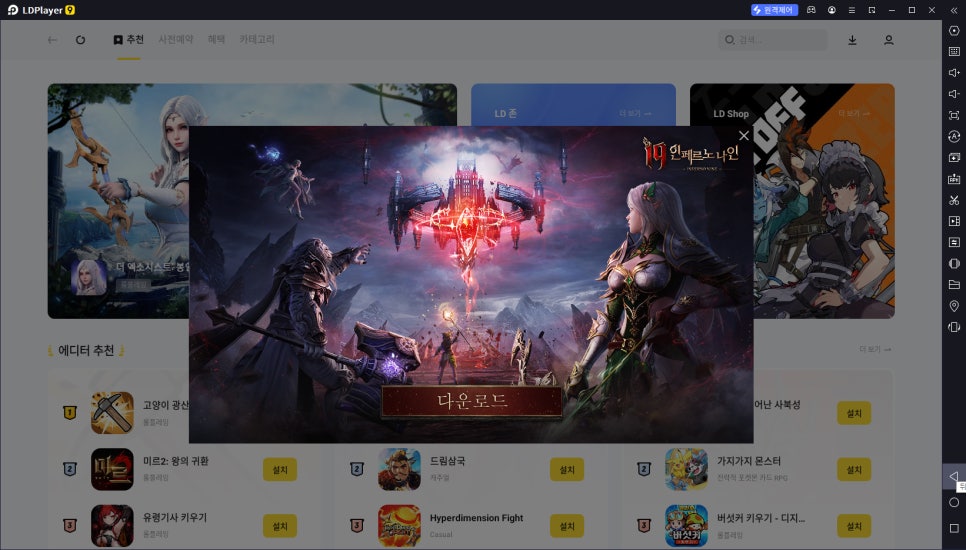This screenshot has height=550, width=966.
Task: Open 고양이 광산 pickaxe app icon
Action: click(x=112, y=413)
